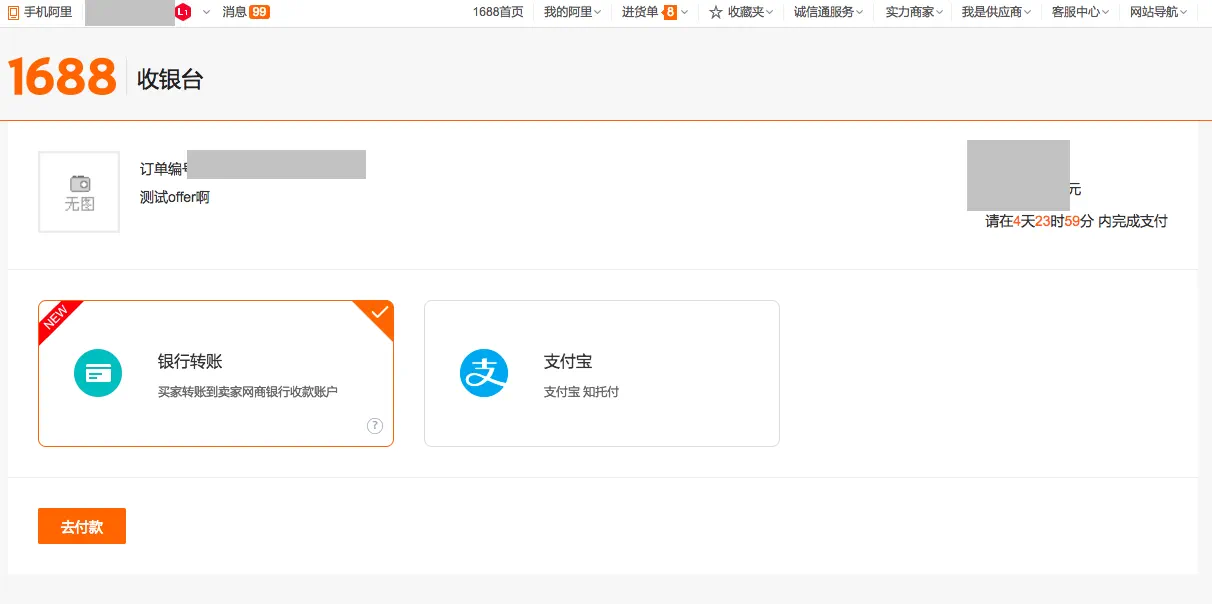Click the 进货单 count badge 8
1212x604 pixels.
[670, 12]
